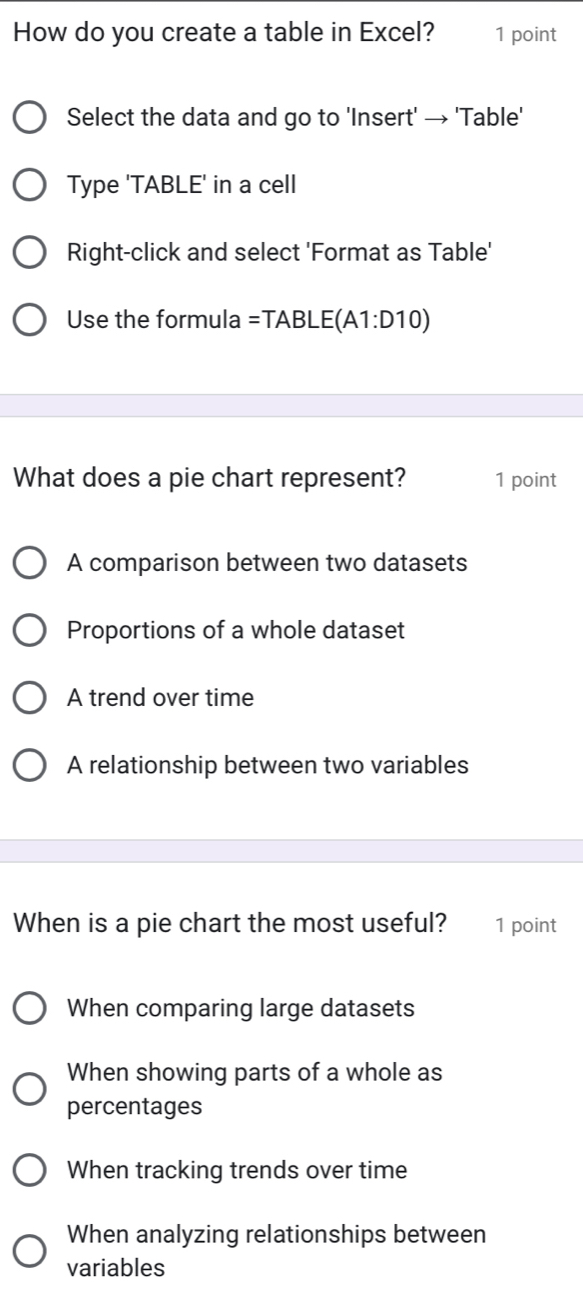Select 'Right-click and select Format as Table'
Screen dimensions: 583x1309
(x=29, y=252)
